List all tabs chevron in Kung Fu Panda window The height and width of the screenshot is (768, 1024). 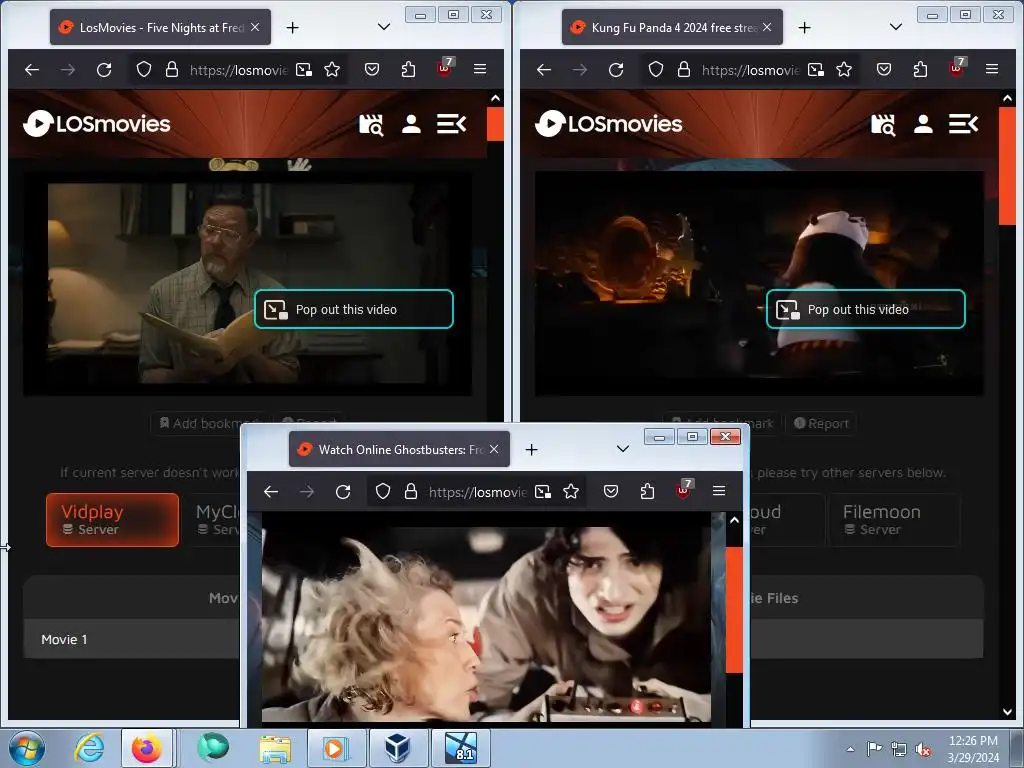pos(896,27)
